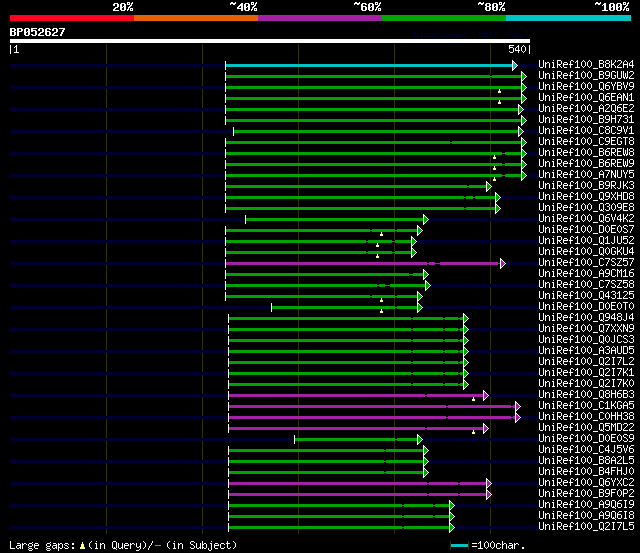The height and width of the screenshot is (553, 640).
Task: Click UniRef100_Q6EAN1 label
Action: click(x=586, y=97)
